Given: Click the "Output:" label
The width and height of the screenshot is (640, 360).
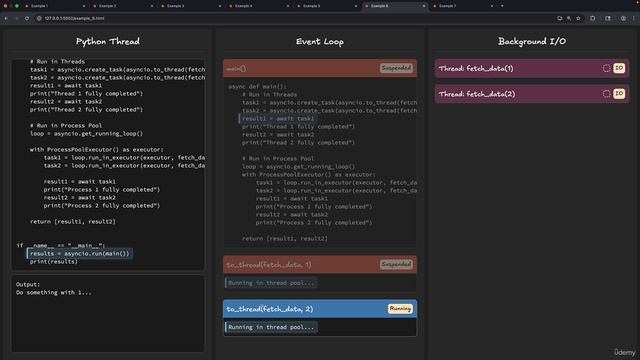Looking at the screenshot, I should pyautogui.click(x=28, y=284).
